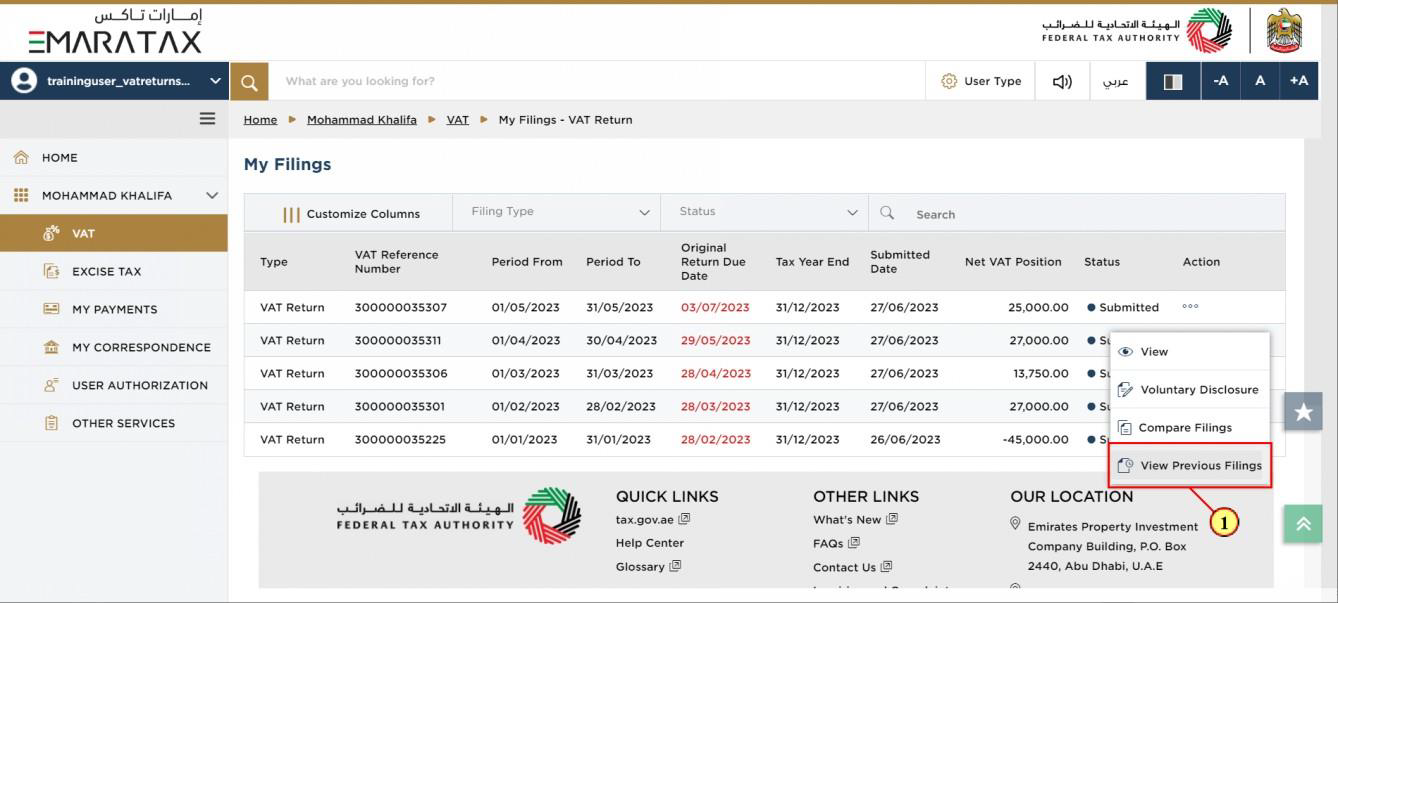Click the search magnifier icon in top bar
The width and height of the screenshot is (1414, 801).
pos(250,81)
